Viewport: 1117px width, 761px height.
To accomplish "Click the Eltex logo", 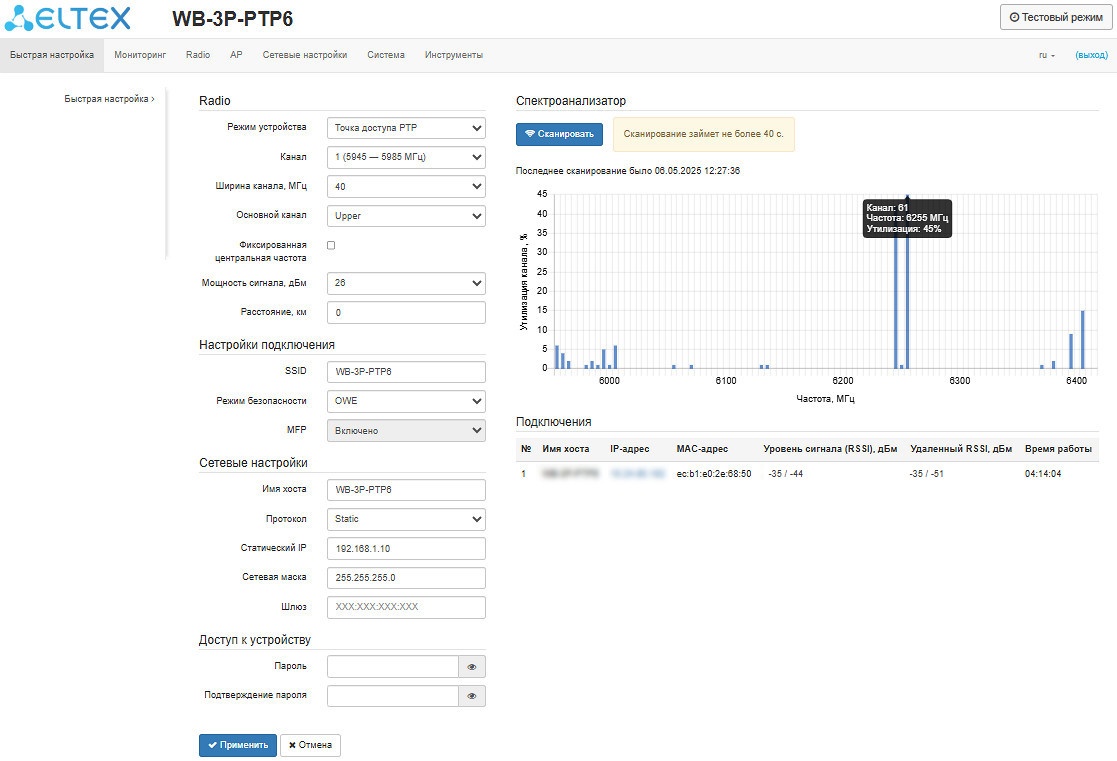I will coord(67,18).
